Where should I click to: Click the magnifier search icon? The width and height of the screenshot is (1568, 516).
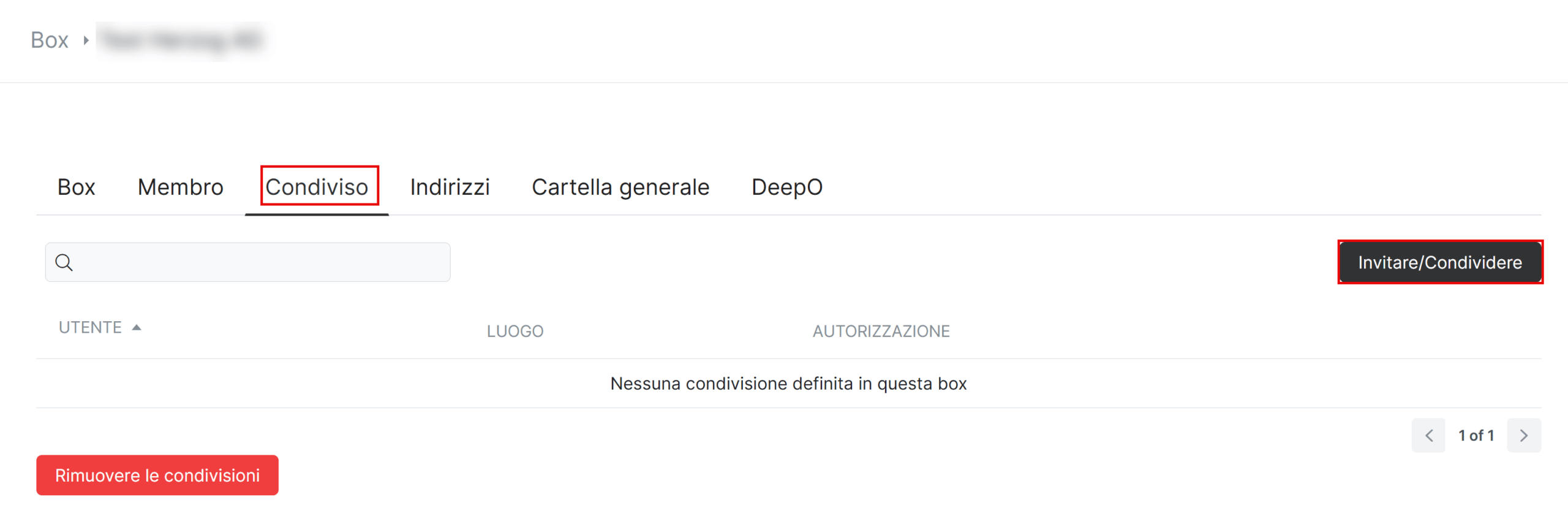64,262
